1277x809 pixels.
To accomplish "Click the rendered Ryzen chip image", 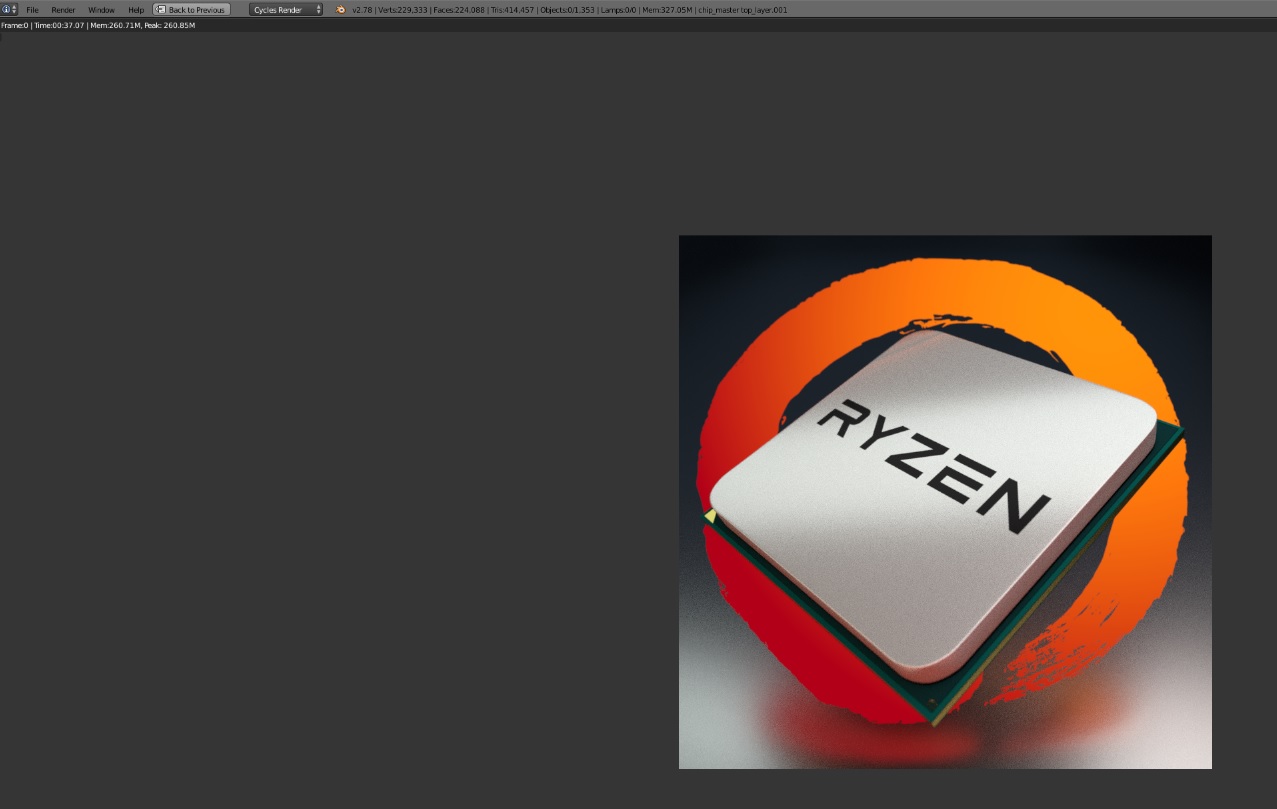I will [945, 502].
